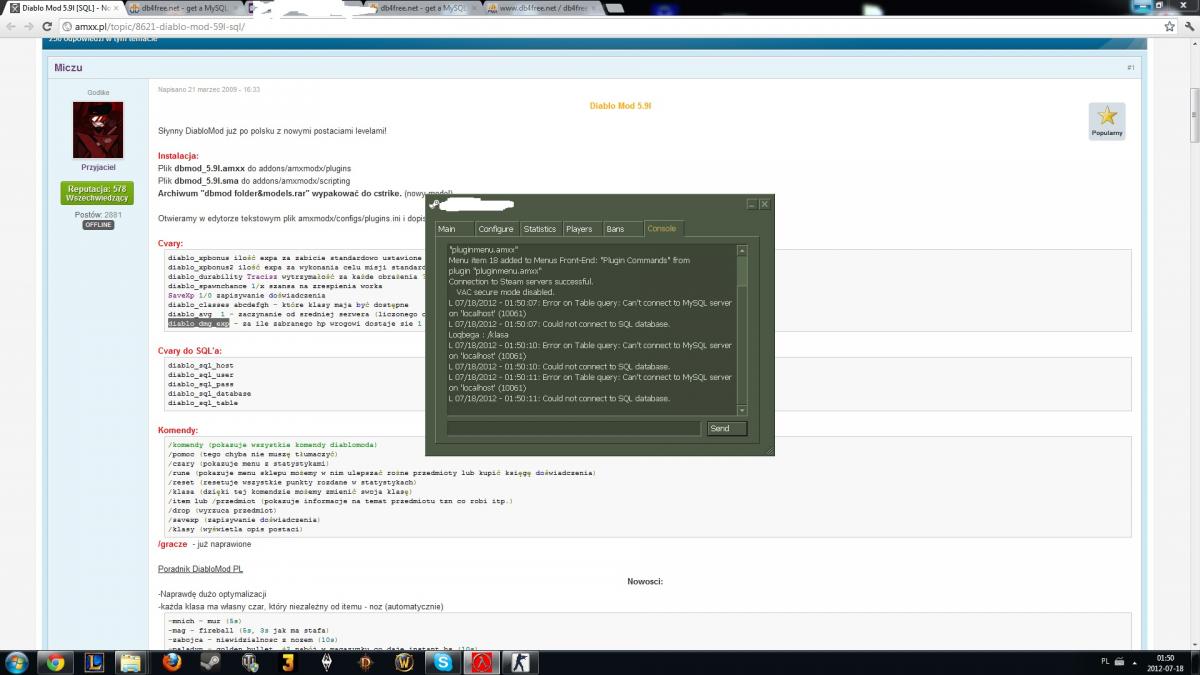Click the PL language indicator in the tray
The image size is (1200, 675).
tap(1105, 662)
